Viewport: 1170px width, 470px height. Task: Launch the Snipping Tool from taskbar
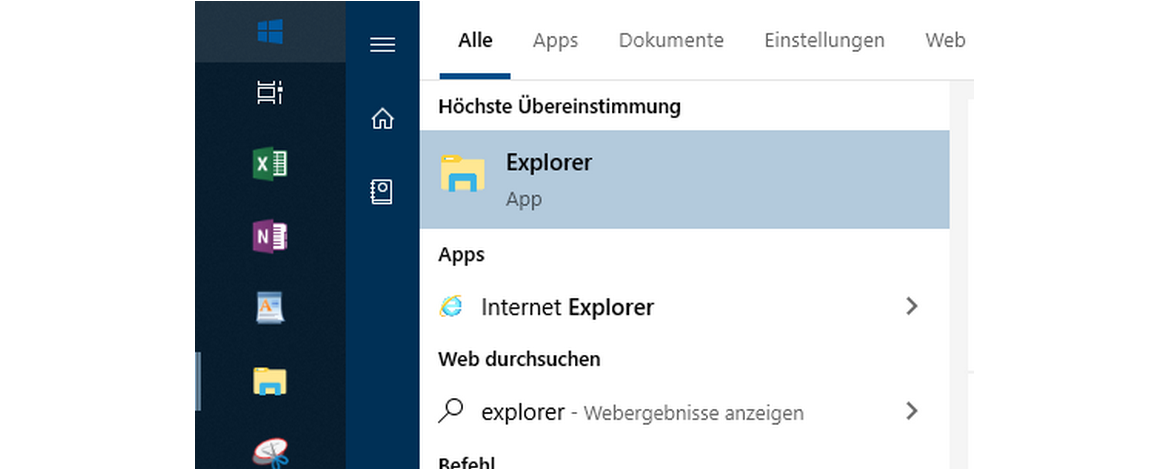point(270,452)
